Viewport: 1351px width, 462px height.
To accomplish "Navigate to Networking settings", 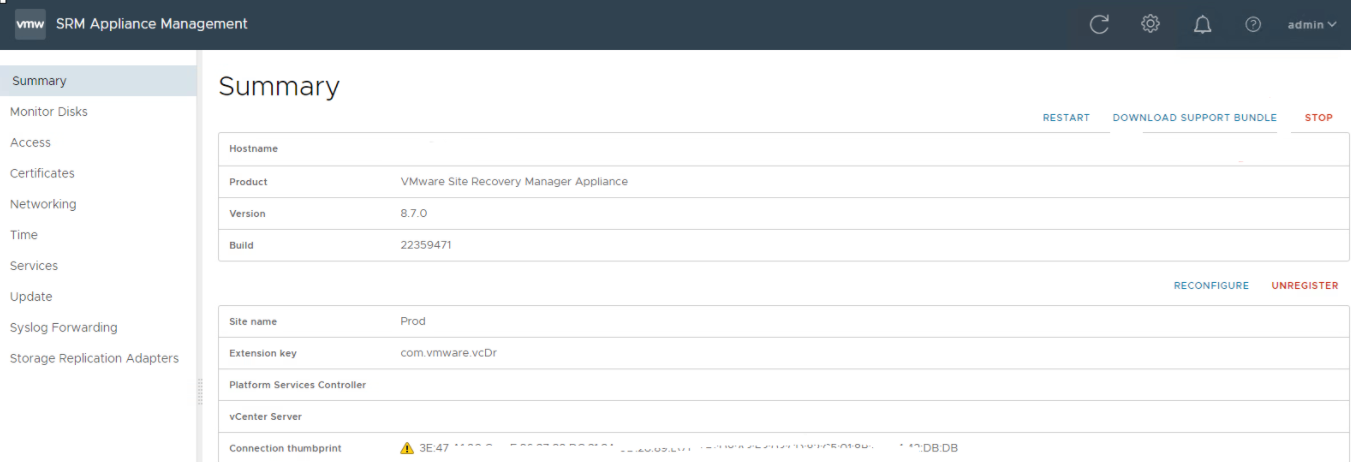I will coord(43,204).
